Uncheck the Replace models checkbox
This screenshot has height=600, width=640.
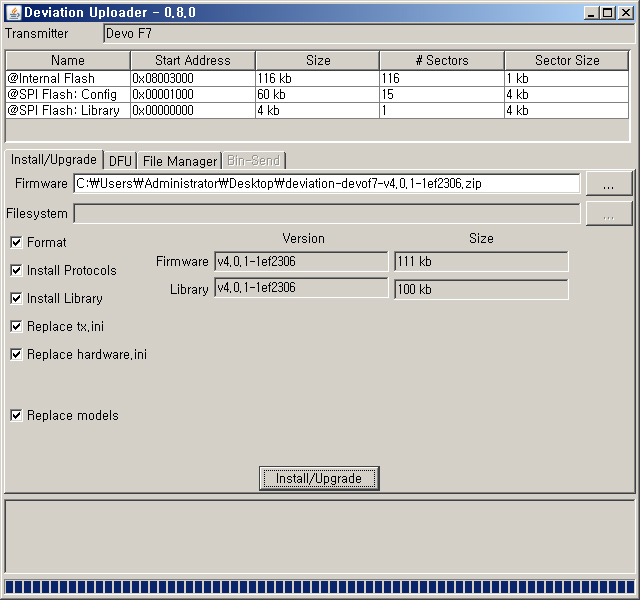tap(16, 416)
